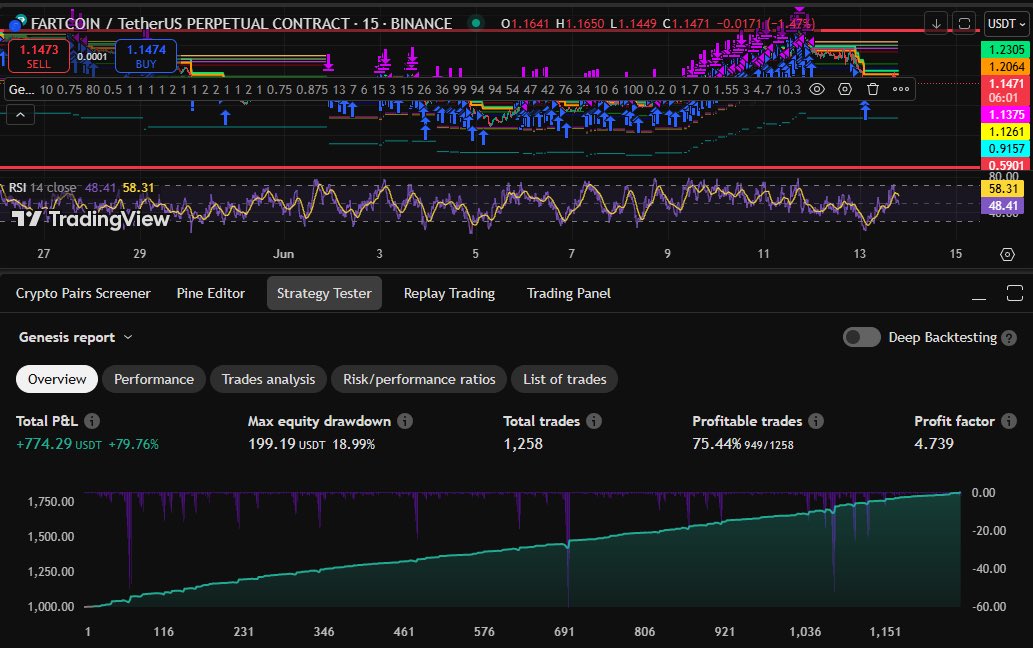Click the 199.19 USDT drawdown value
Image resolution: width=1033 pixels, height=648 pixels.
[x=287, y=444]
